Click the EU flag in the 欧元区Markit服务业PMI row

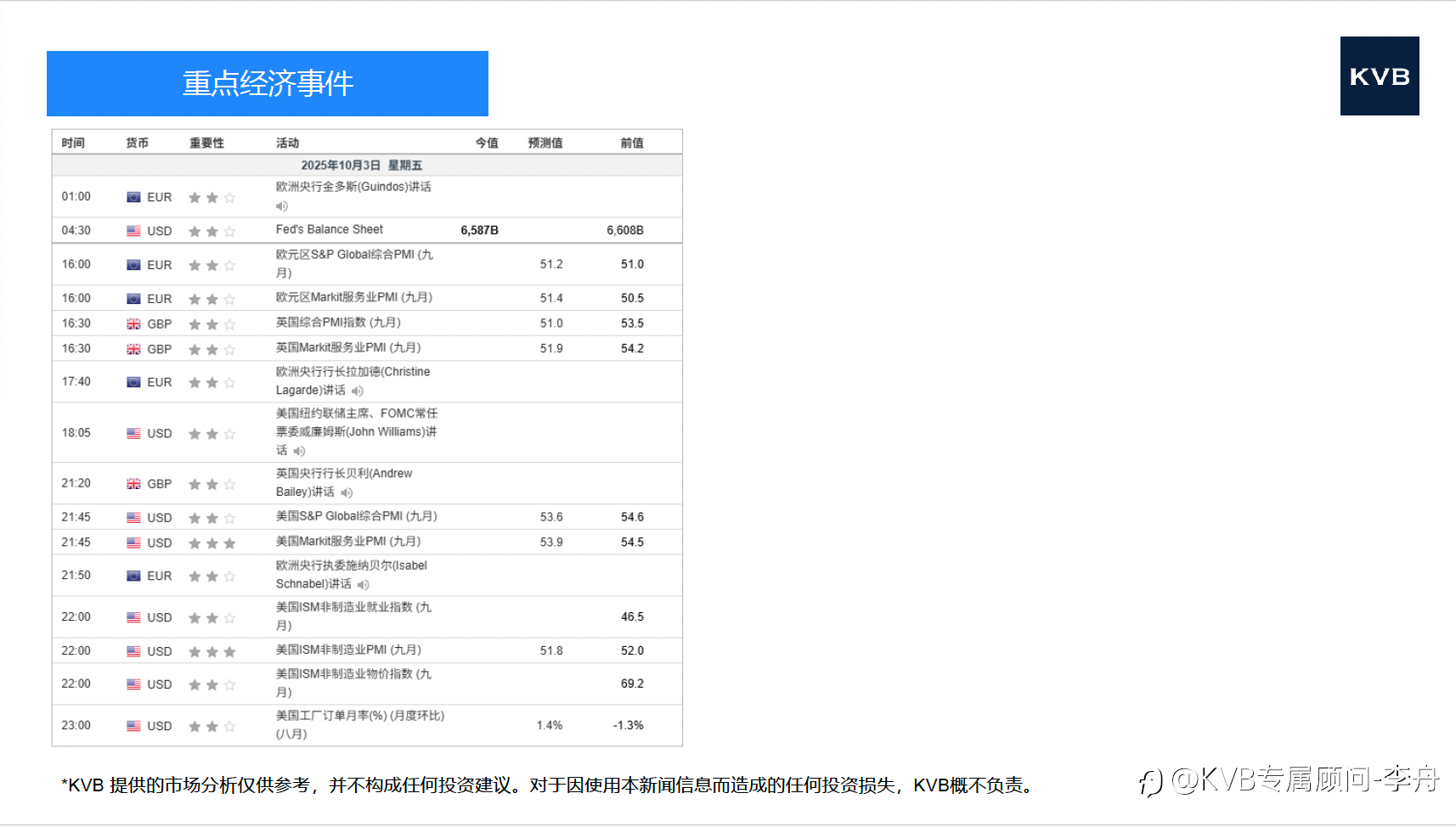point(133,299)
